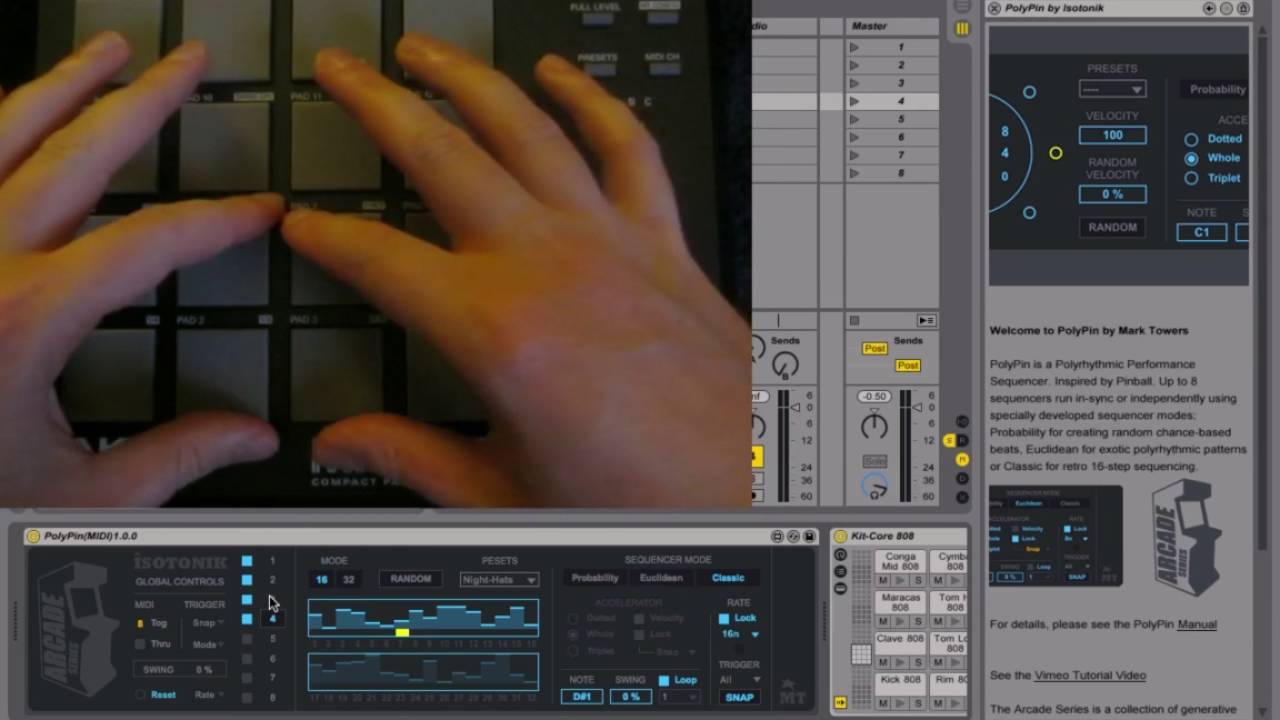This screenshot has height=720, width=1280.
Task: Open the 16n rate dropdown
Action: pyautogui.click(x=740, y=634)
